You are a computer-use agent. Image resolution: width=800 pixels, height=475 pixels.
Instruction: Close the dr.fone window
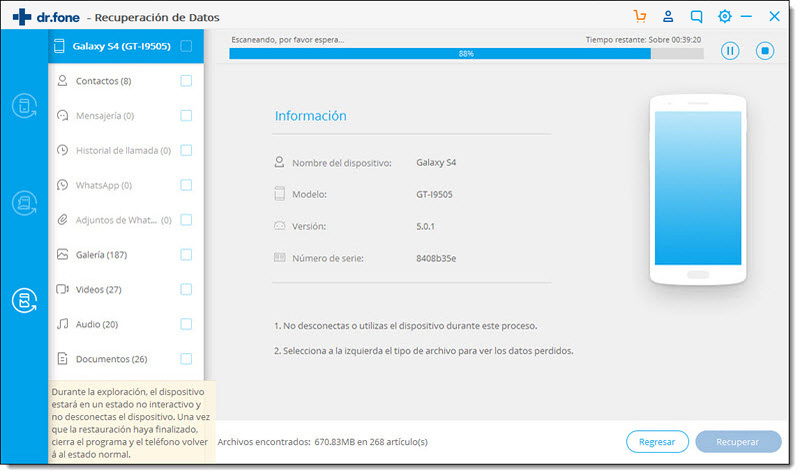[x=774, y=16]
